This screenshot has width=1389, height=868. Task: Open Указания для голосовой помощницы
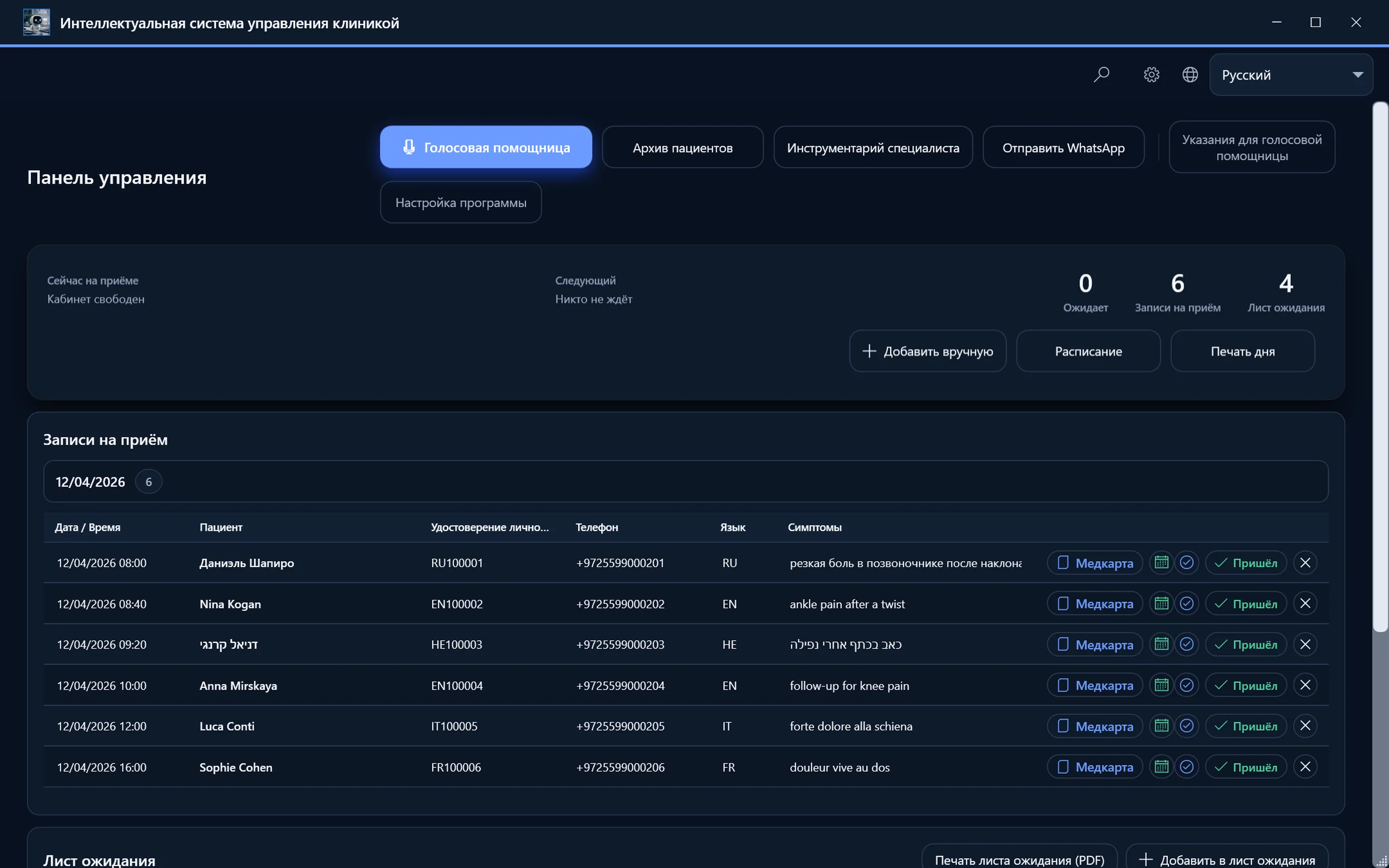1252,147
